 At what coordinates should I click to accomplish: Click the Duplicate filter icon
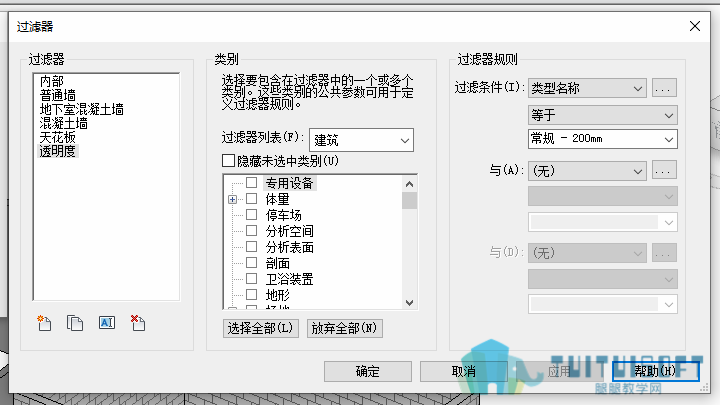(x=75, y=323)
